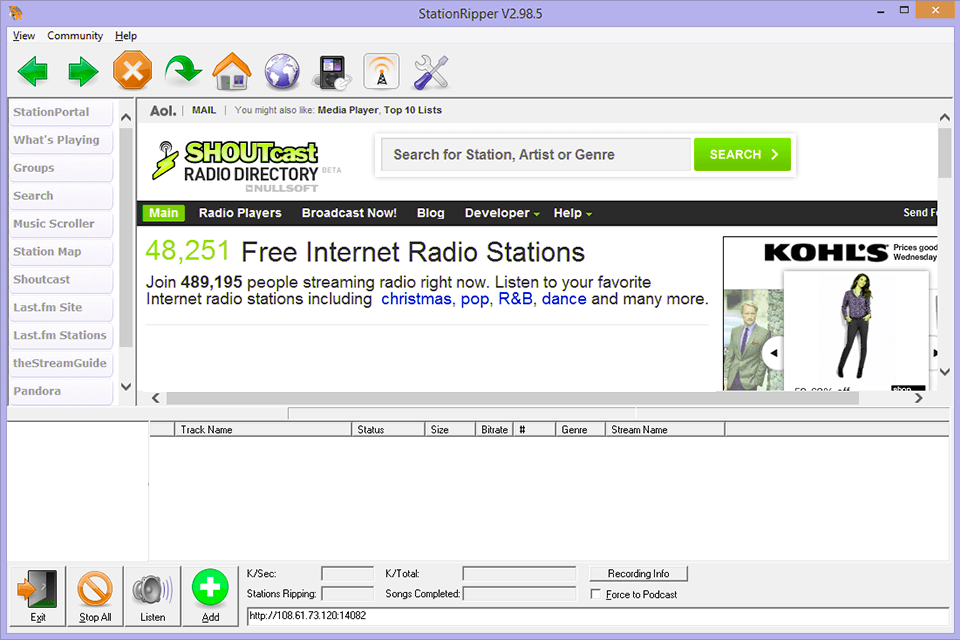Follow the dance genre link
Image resolution: width=960 pixels, height=640 pixels.
coord(564,299)
